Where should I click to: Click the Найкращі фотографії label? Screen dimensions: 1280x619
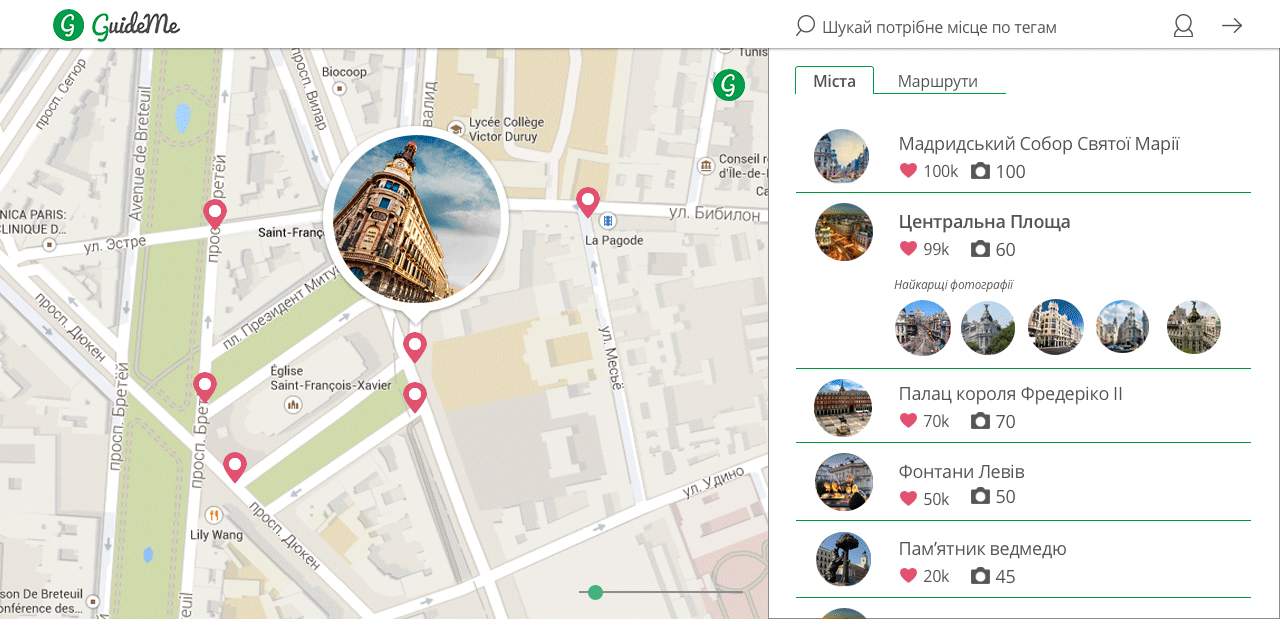[x=954, y=285]
